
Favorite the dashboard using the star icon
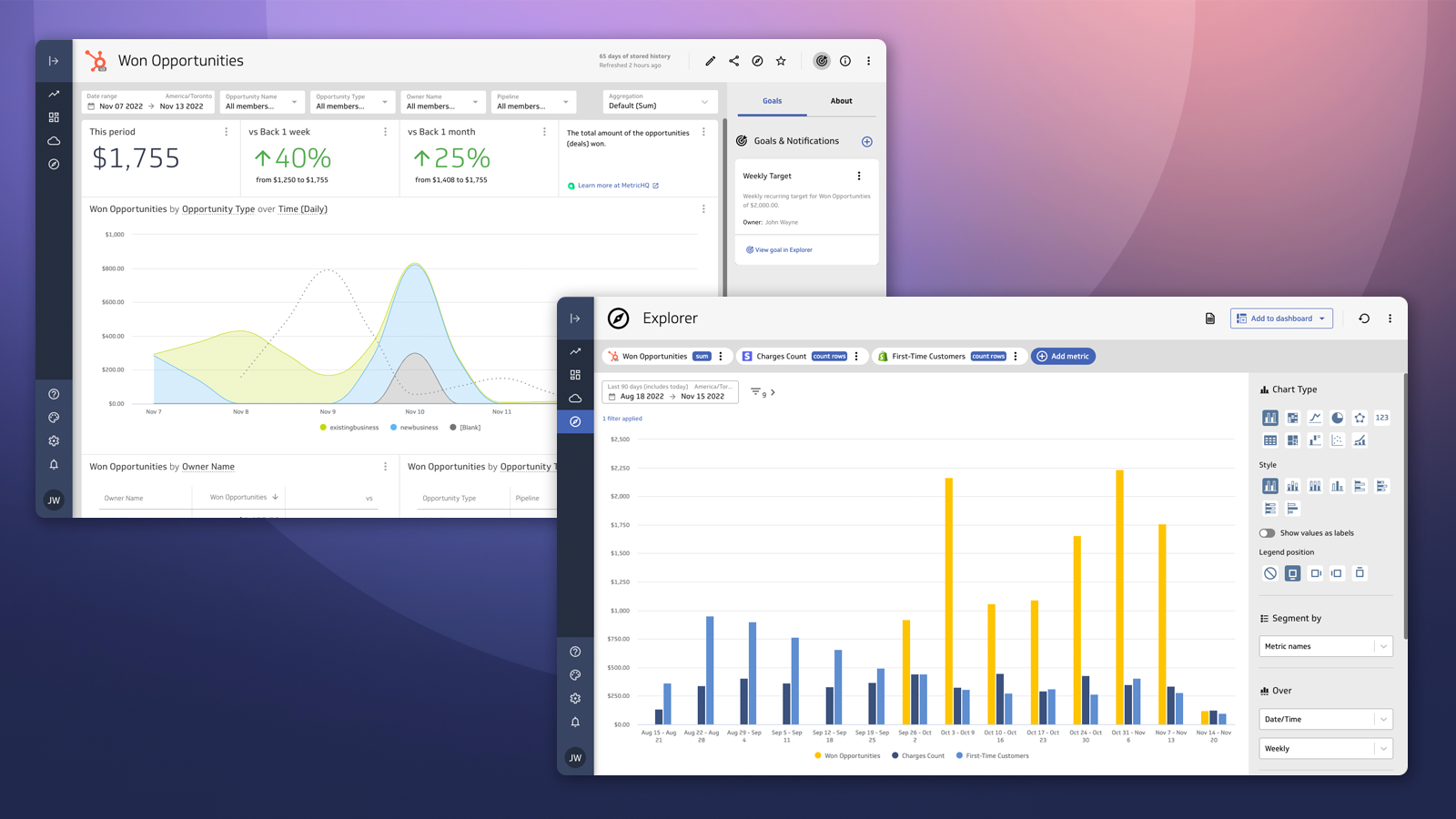point(780,61)
